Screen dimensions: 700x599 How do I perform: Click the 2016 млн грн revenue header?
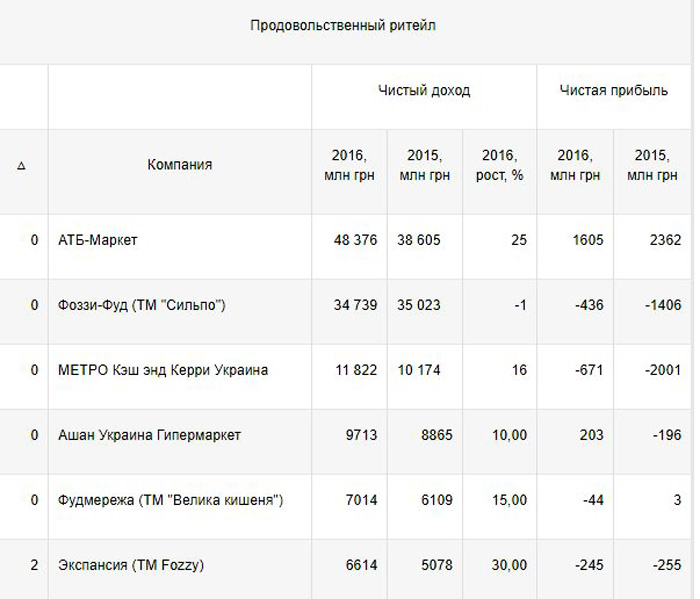point(350,165)
